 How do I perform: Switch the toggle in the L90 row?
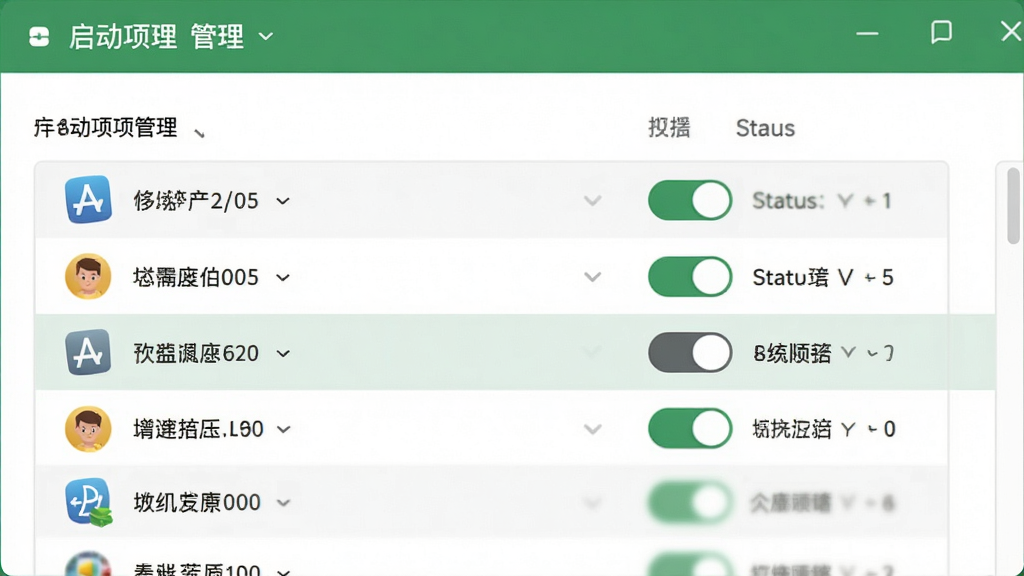690,429
